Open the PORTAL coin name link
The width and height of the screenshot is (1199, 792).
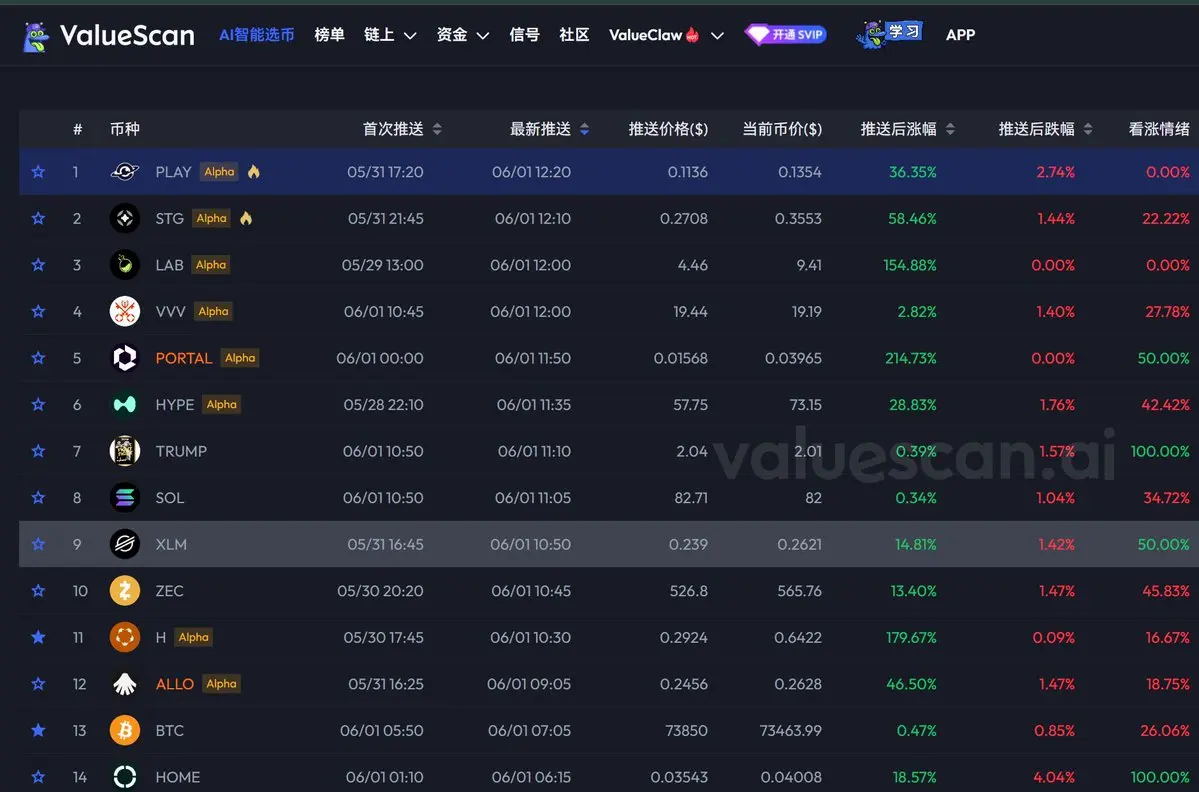[x=184, y=359]
